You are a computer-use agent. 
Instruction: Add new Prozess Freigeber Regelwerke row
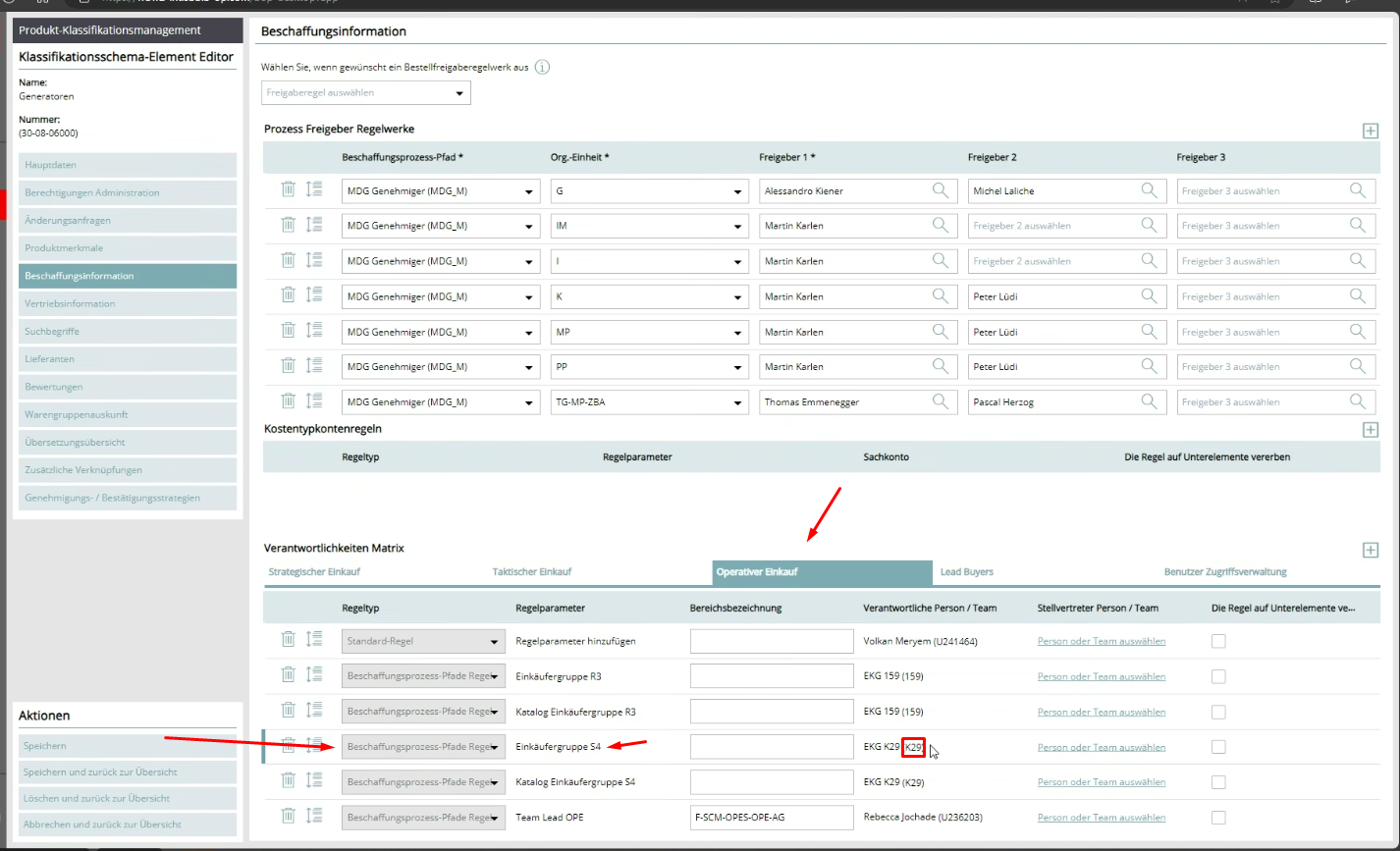(1370, 131)
